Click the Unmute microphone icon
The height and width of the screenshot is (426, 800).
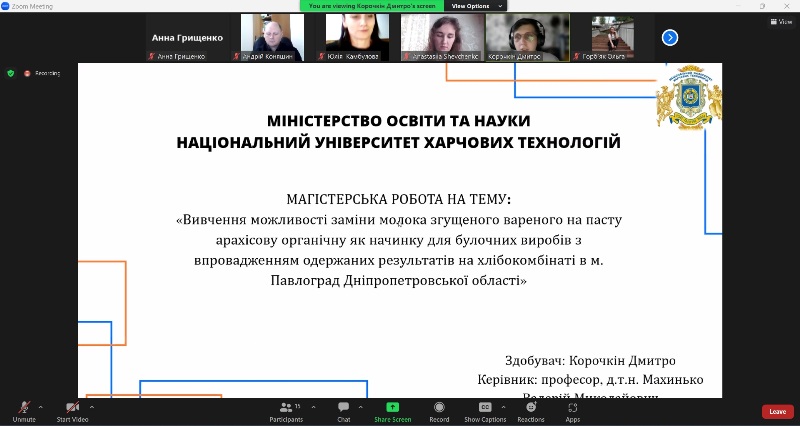pyautogui.click(x=23, y=408)
